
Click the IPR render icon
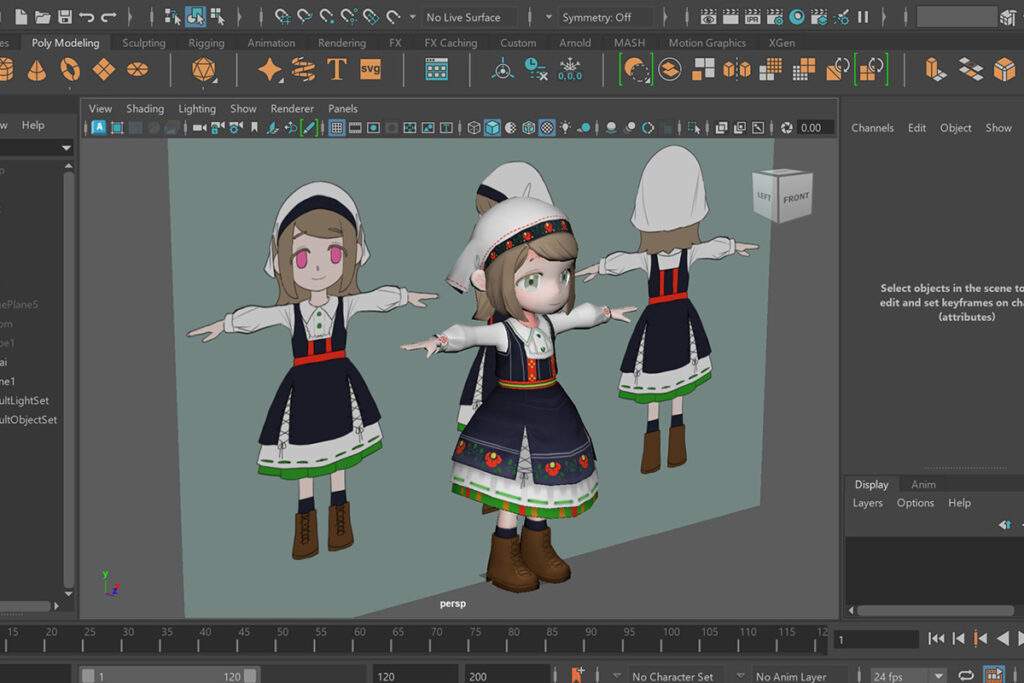[752, 17]
